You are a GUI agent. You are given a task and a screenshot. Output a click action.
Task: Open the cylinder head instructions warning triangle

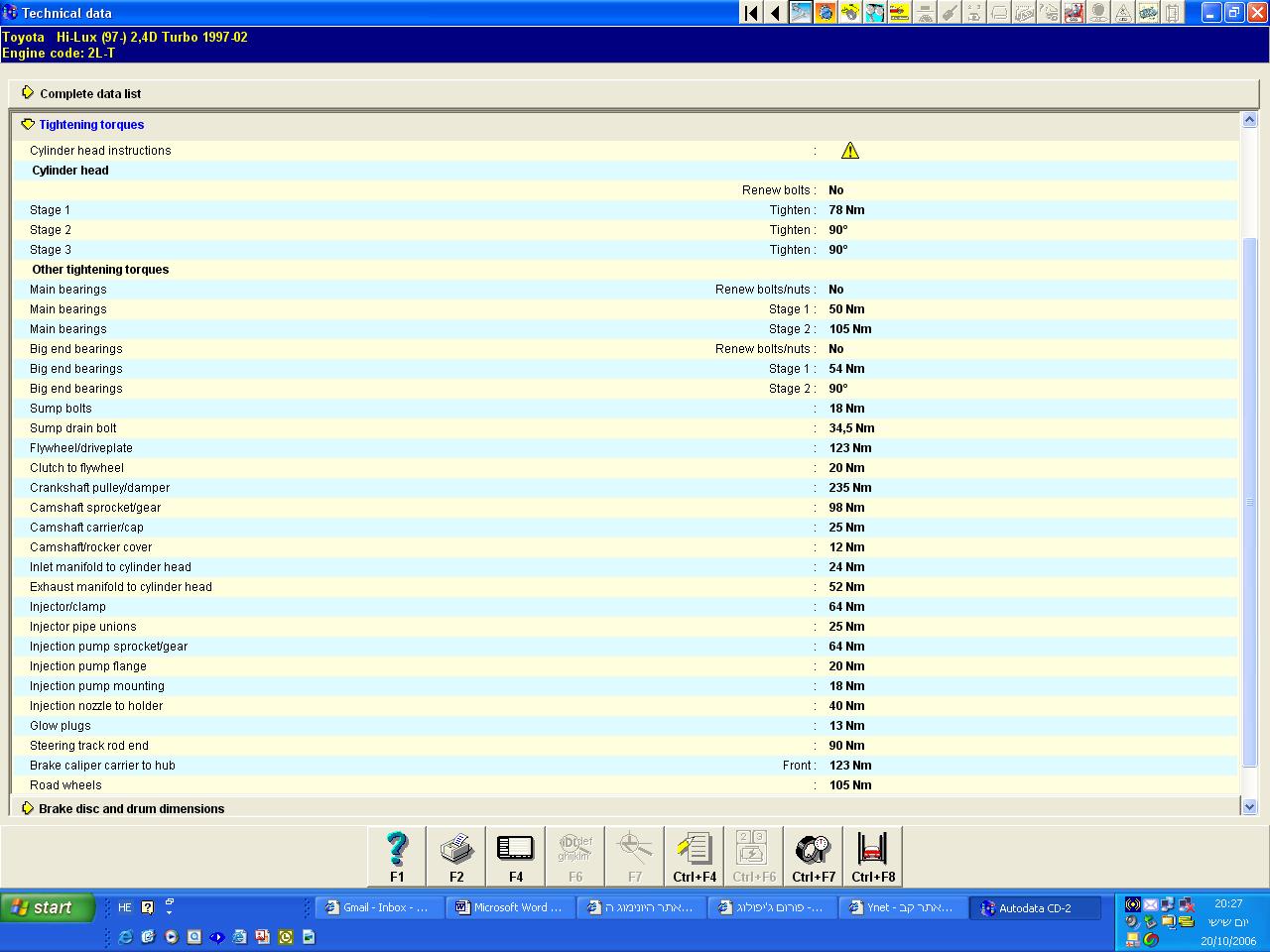[850, 151]
